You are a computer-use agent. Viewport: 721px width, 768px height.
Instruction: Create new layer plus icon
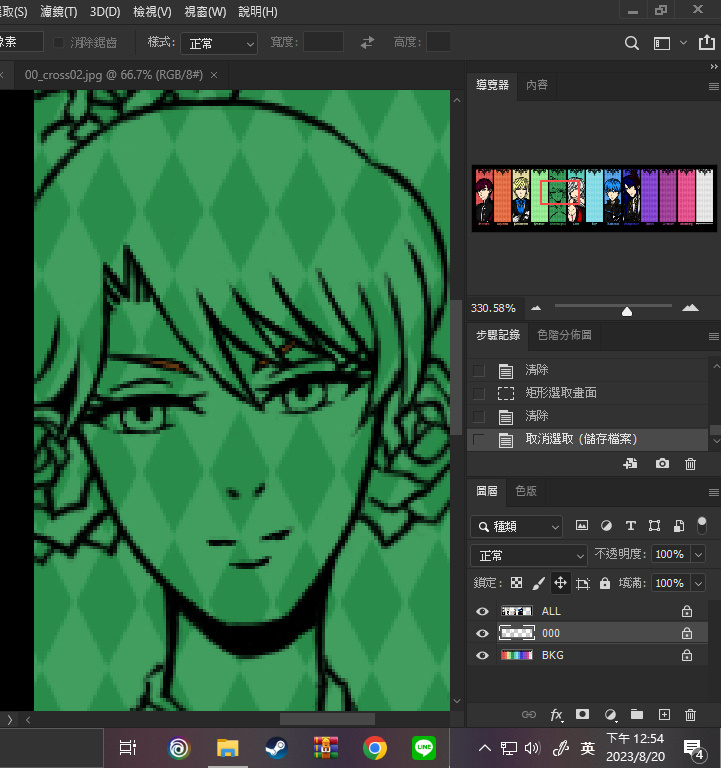[664, 715]
